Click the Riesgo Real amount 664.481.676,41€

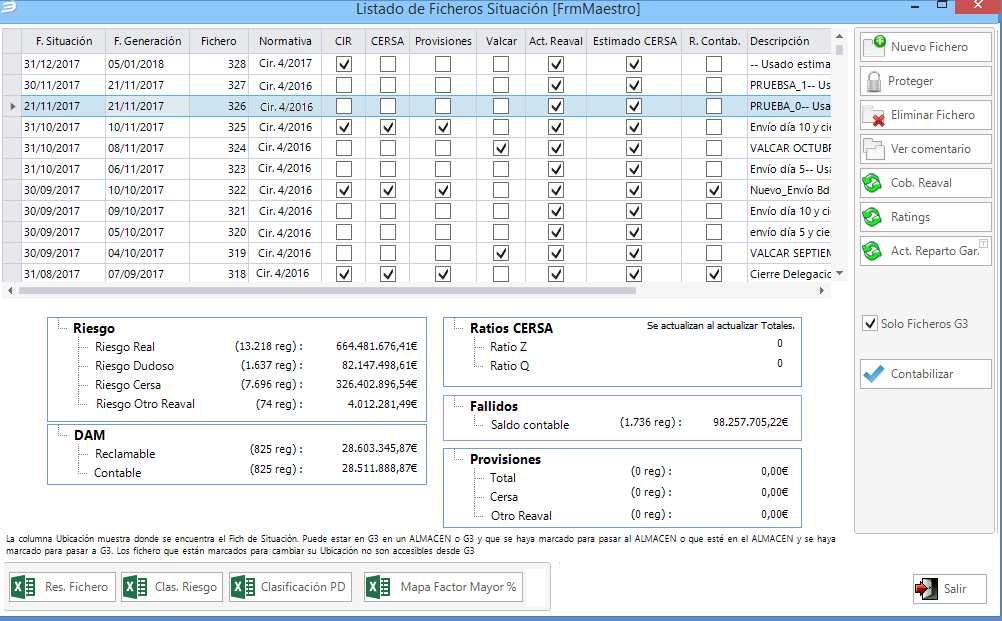376,346
